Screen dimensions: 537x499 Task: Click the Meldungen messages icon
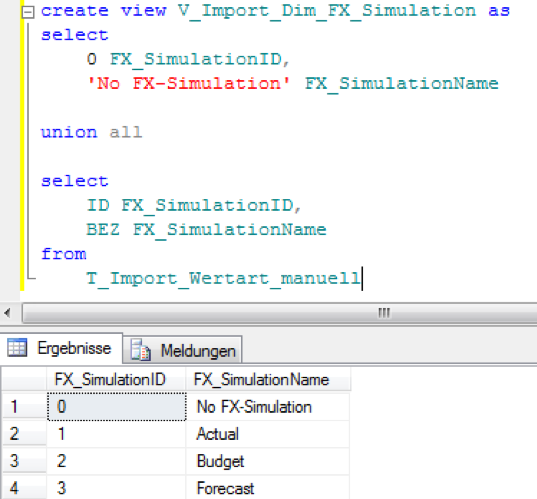(x=140, y=350)
